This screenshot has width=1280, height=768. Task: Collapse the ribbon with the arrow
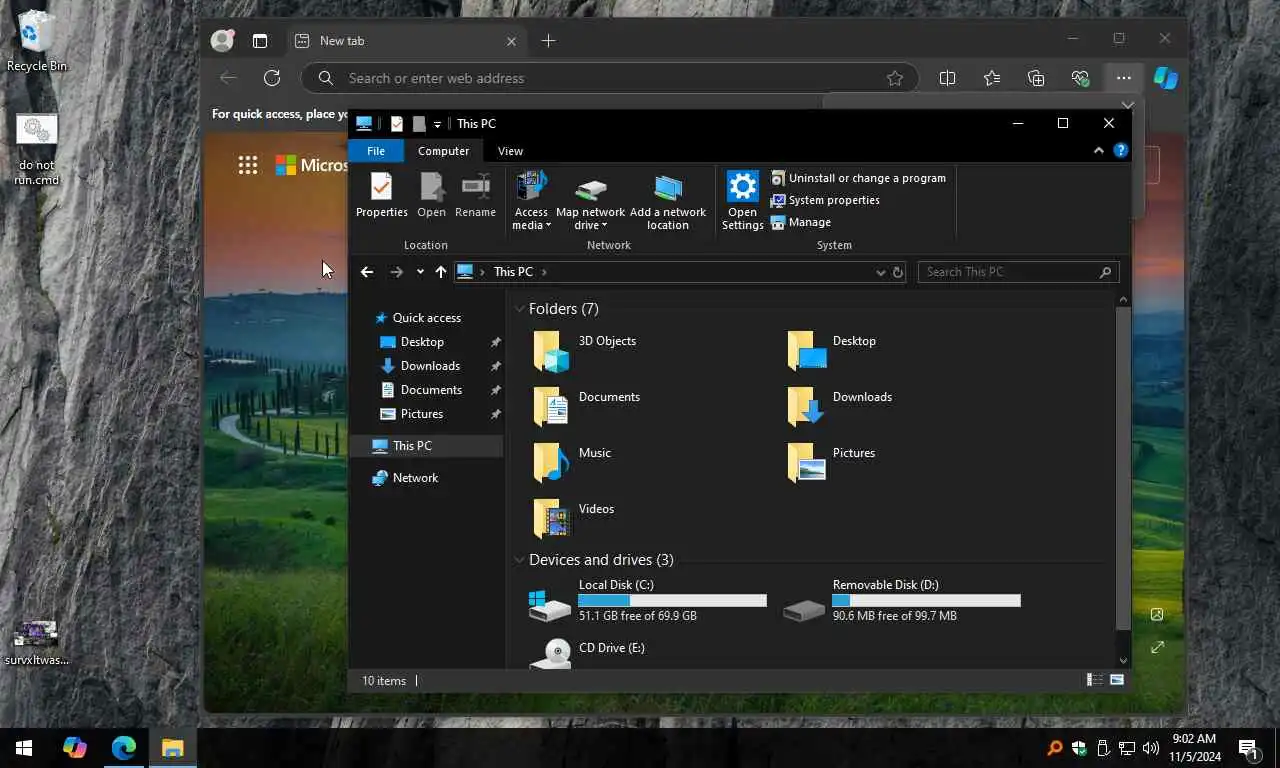point(1098,151)
